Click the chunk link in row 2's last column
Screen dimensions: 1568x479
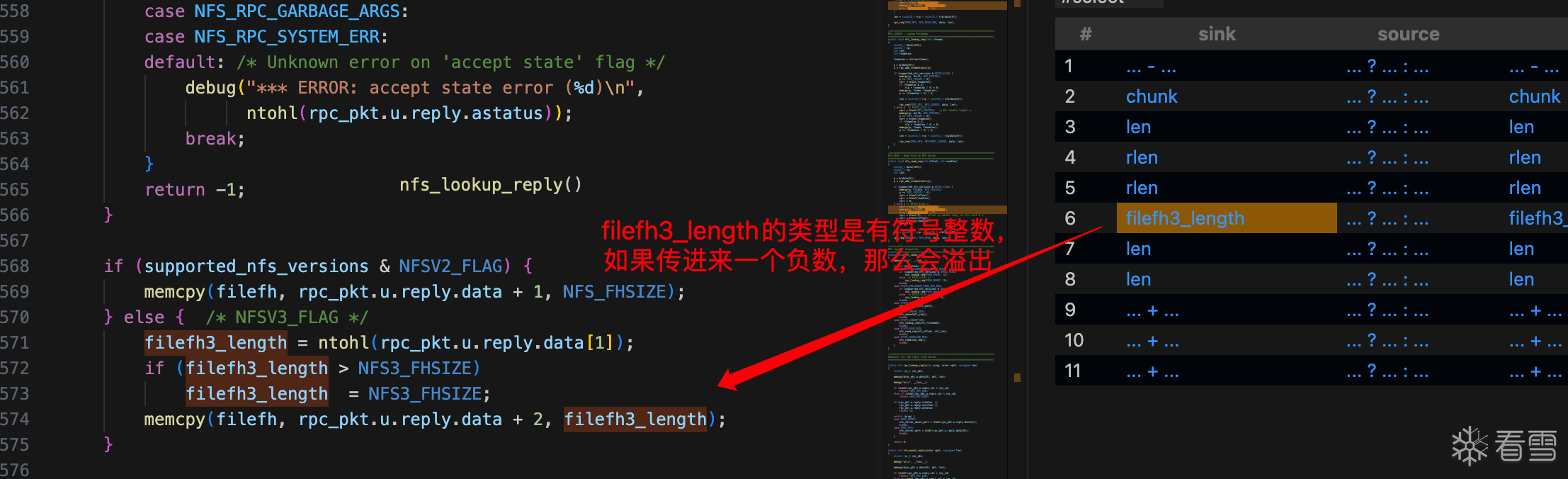click(x=1534, y=96)
